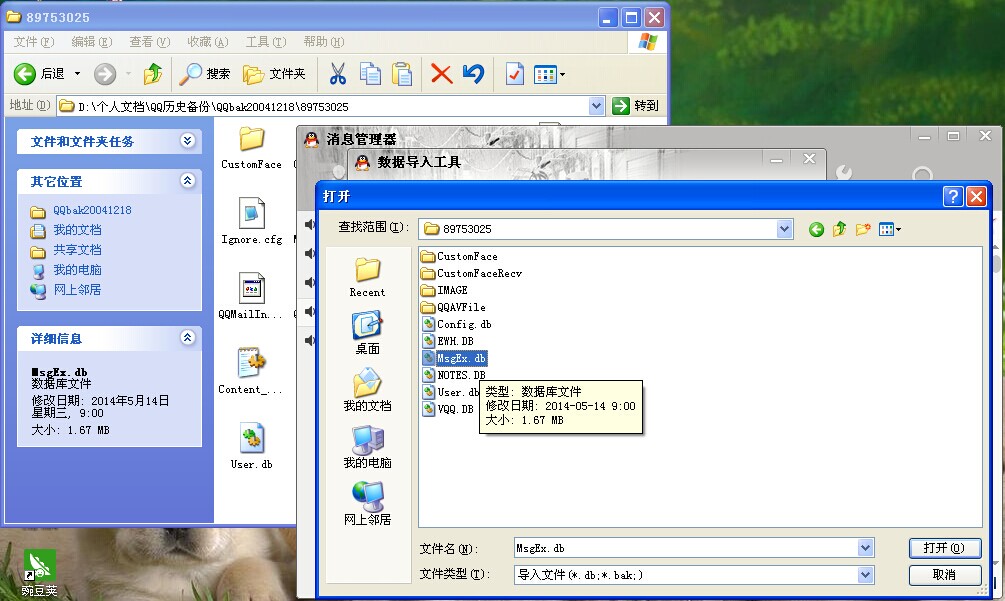Click the dialog help question mark button
The image size is (1005, 601).
(x=953, y=196)
